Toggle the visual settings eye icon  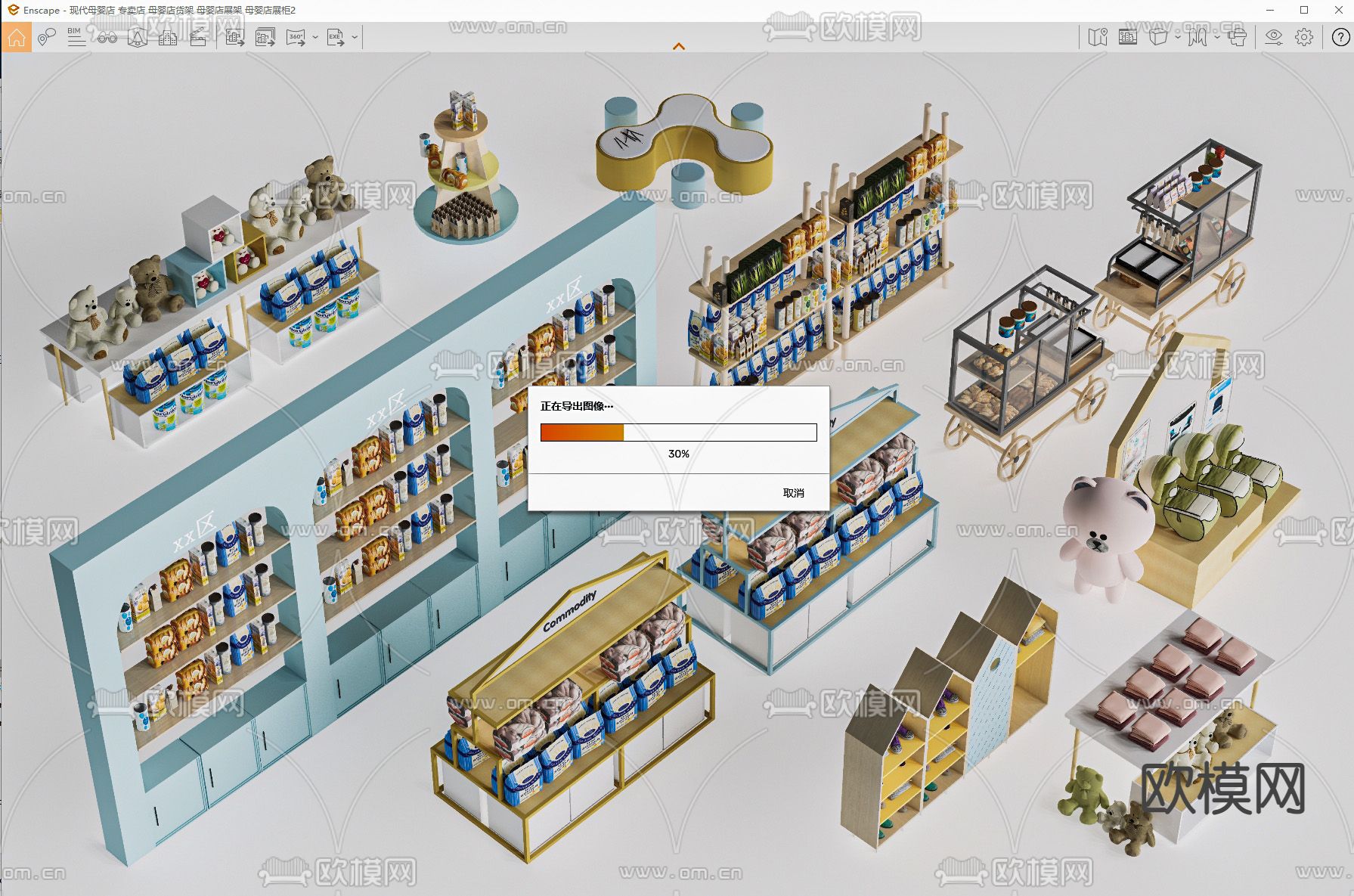coord(1274,37)
